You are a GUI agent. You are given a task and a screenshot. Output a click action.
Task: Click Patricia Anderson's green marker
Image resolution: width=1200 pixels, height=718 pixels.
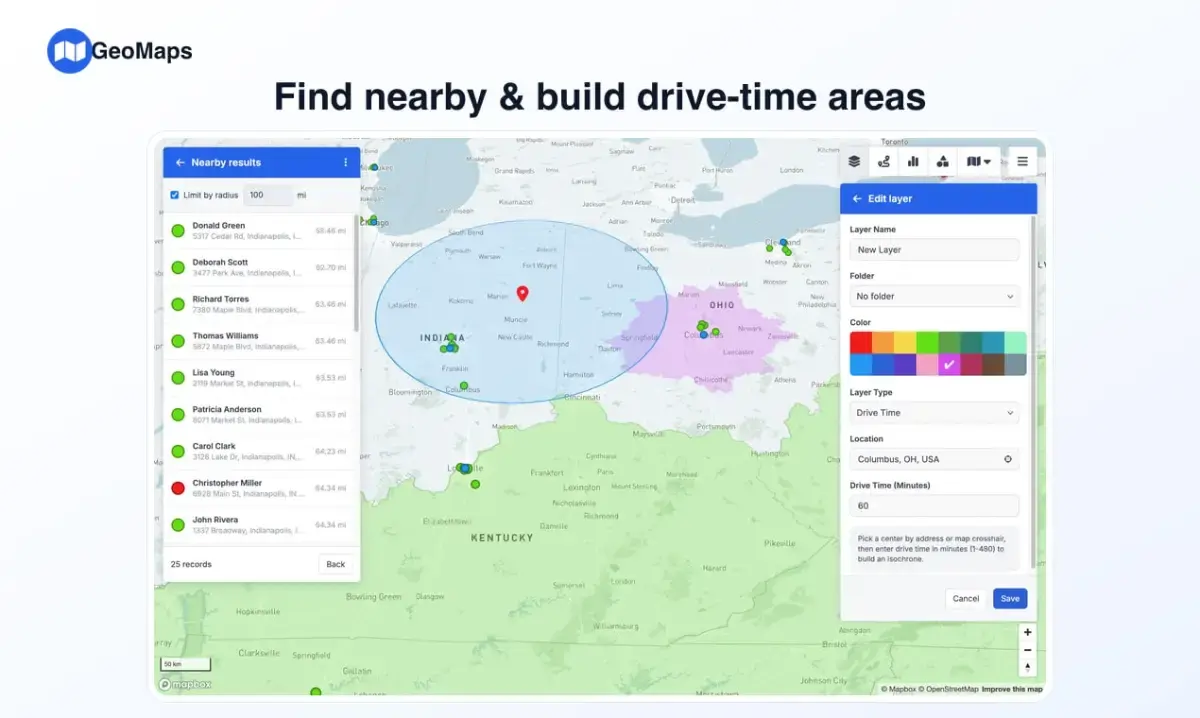(178, 414)
